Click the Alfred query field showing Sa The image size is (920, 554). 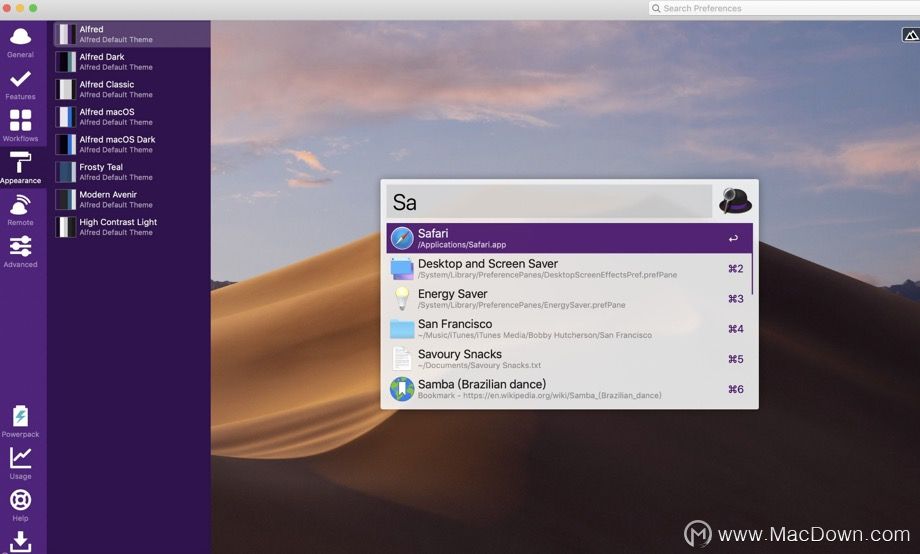click(549, 202)
